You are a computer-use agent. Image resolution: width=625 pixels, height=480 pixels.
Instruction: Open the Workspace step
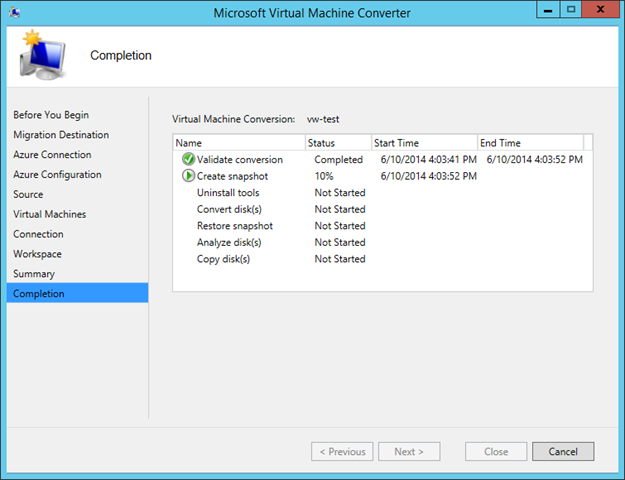click(37, 254)
